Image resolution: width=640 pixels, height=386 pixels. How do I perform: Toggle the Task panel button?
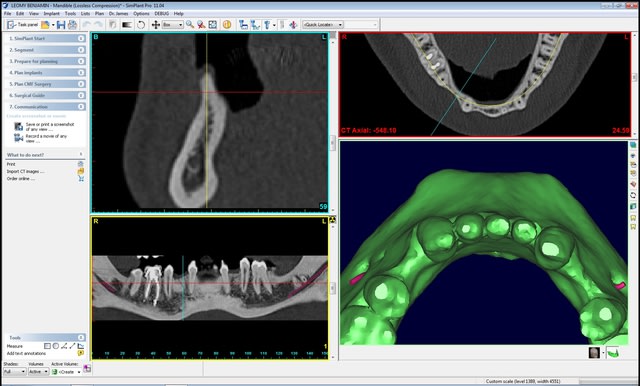(x=23, y=25)
